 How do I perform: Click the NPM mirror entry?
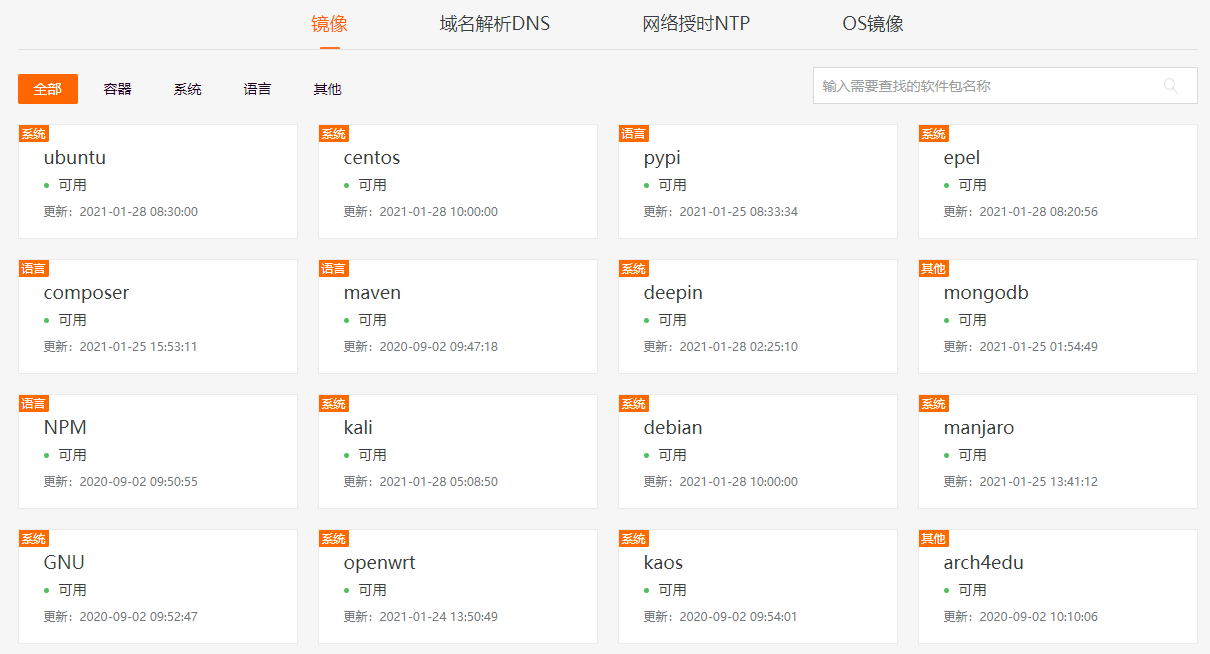pyautogui.click(x=157, y=450)
